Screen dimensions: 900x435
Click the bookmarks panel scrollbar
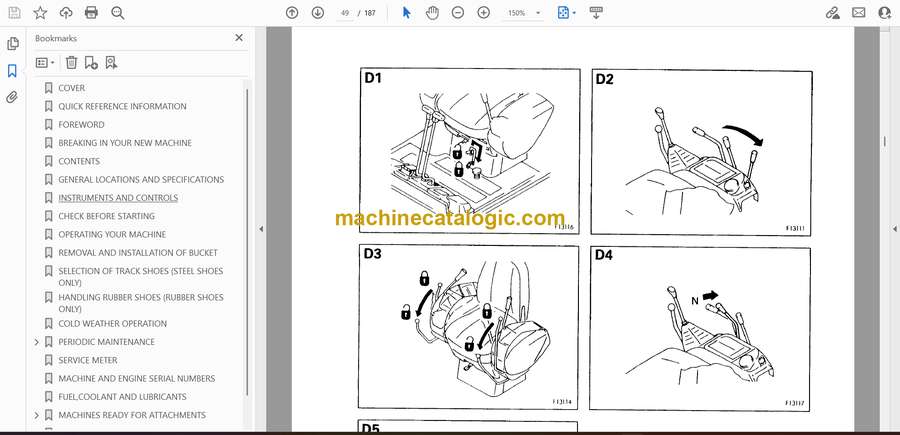click(247, 241)
